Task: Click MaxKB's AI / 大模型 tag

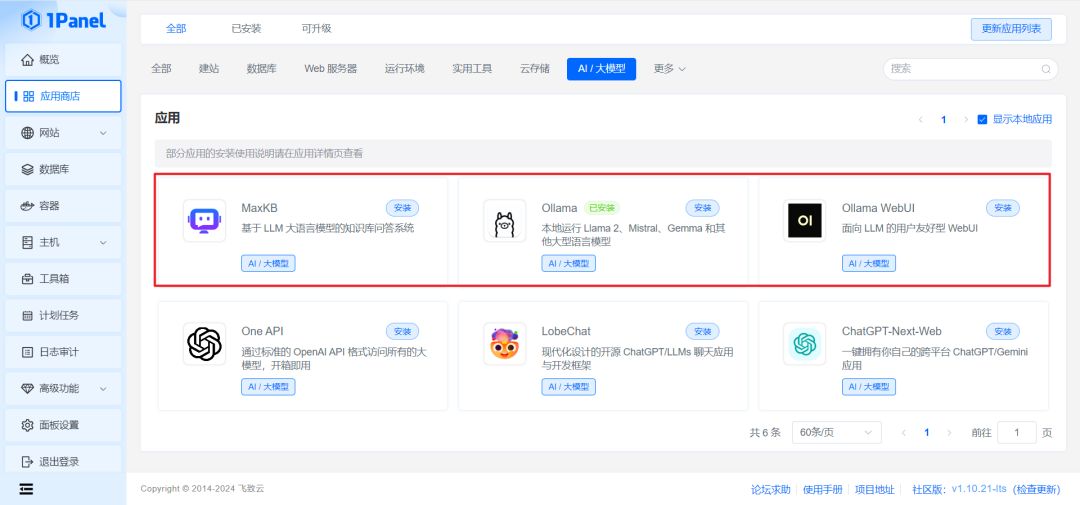Action: (x=268, y=263)
